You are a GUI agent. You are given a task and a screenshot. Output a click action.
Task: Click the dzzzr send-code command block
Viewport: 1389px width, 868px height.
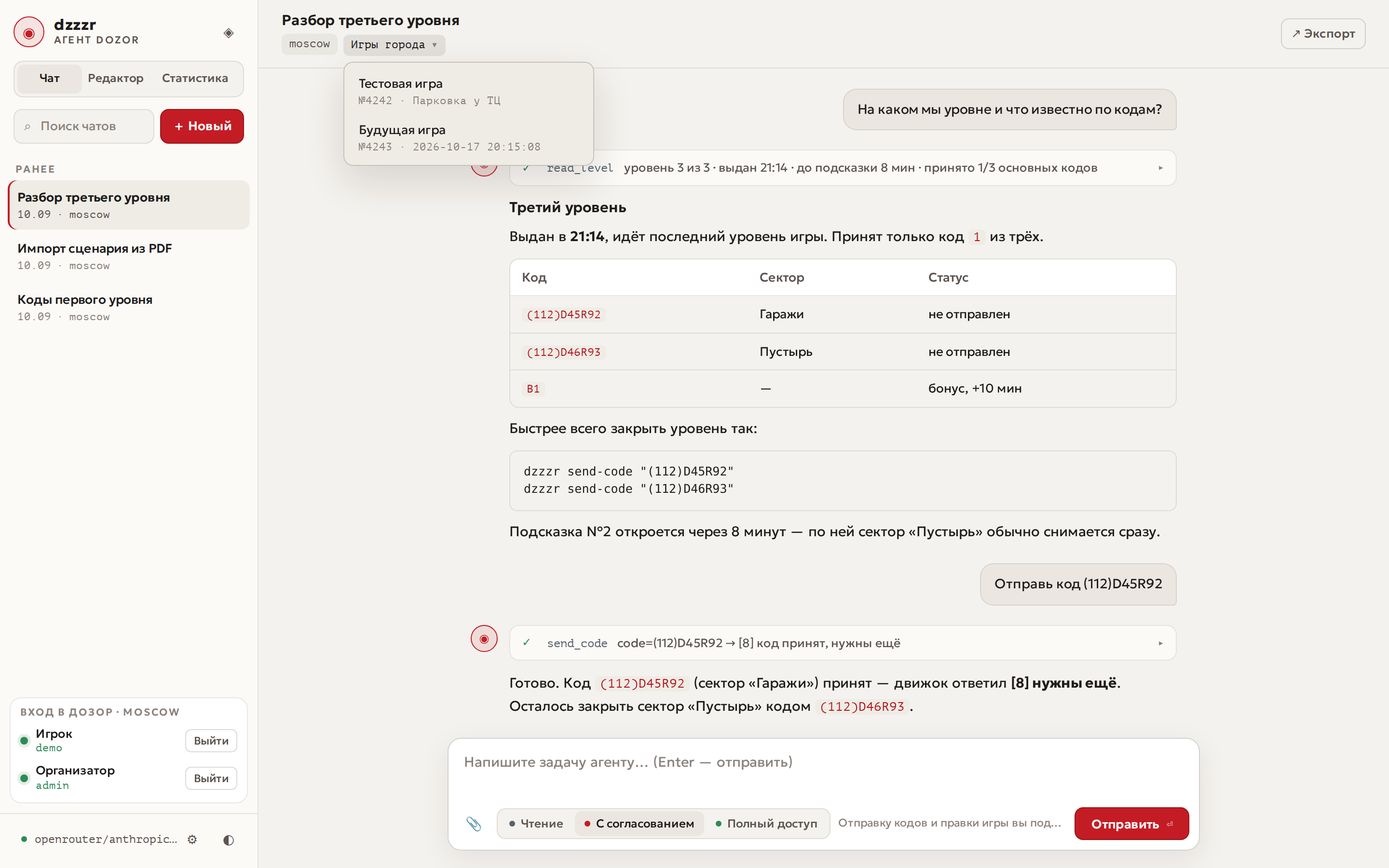843,480
